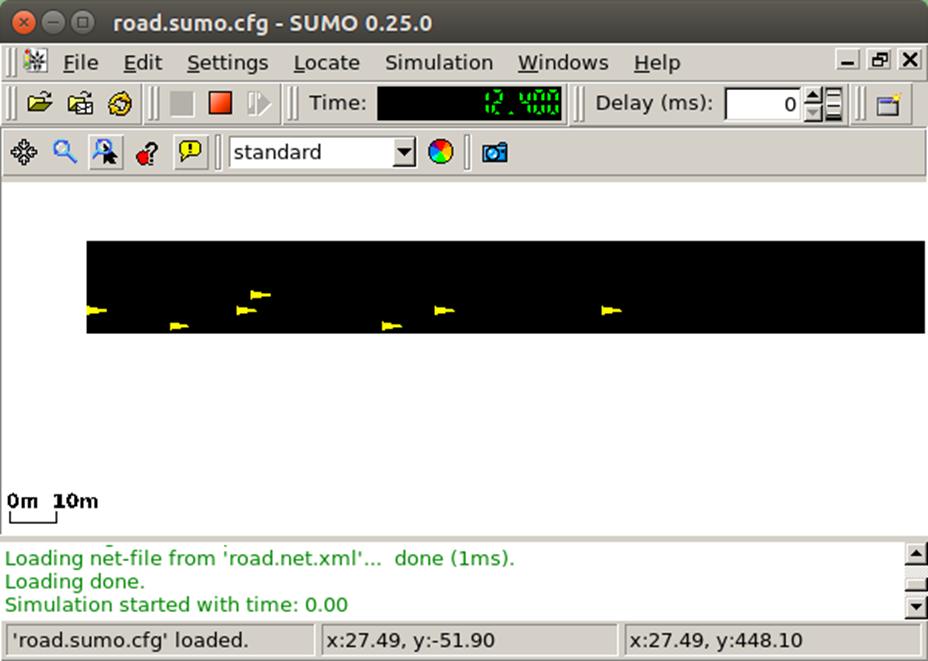Open the Edit menu
Screen dimensions: 928x661
pos(143,62)
